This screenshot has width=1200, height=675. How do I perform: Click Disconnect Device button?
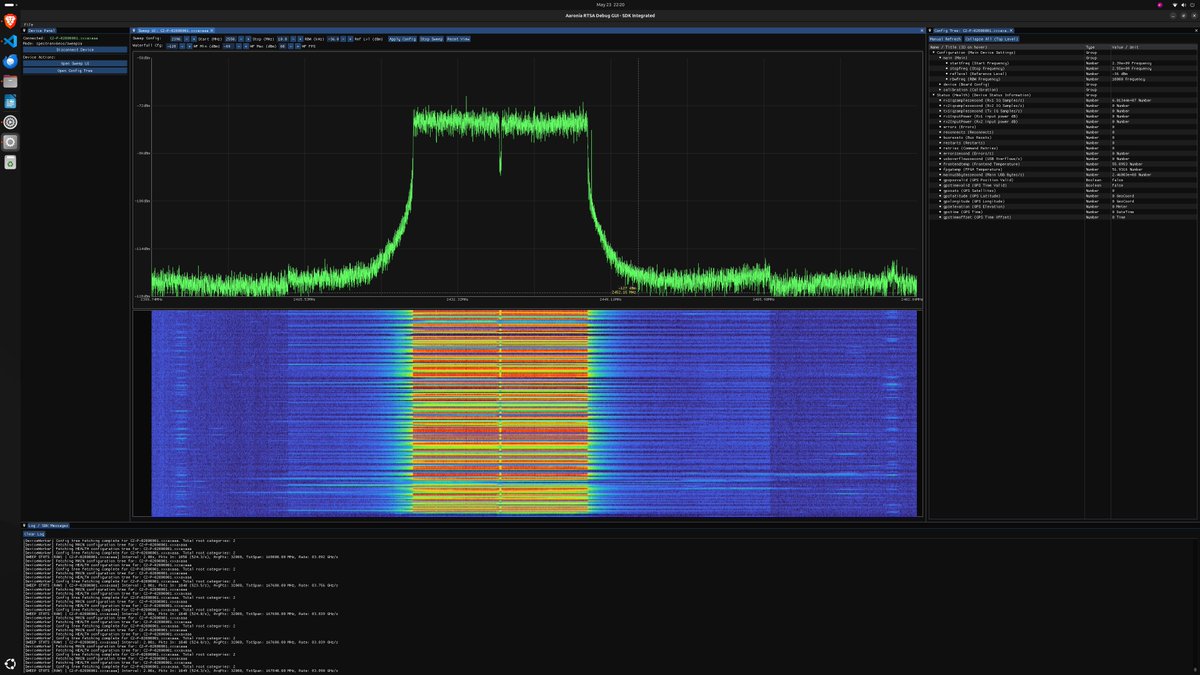[x=75, y=49]
